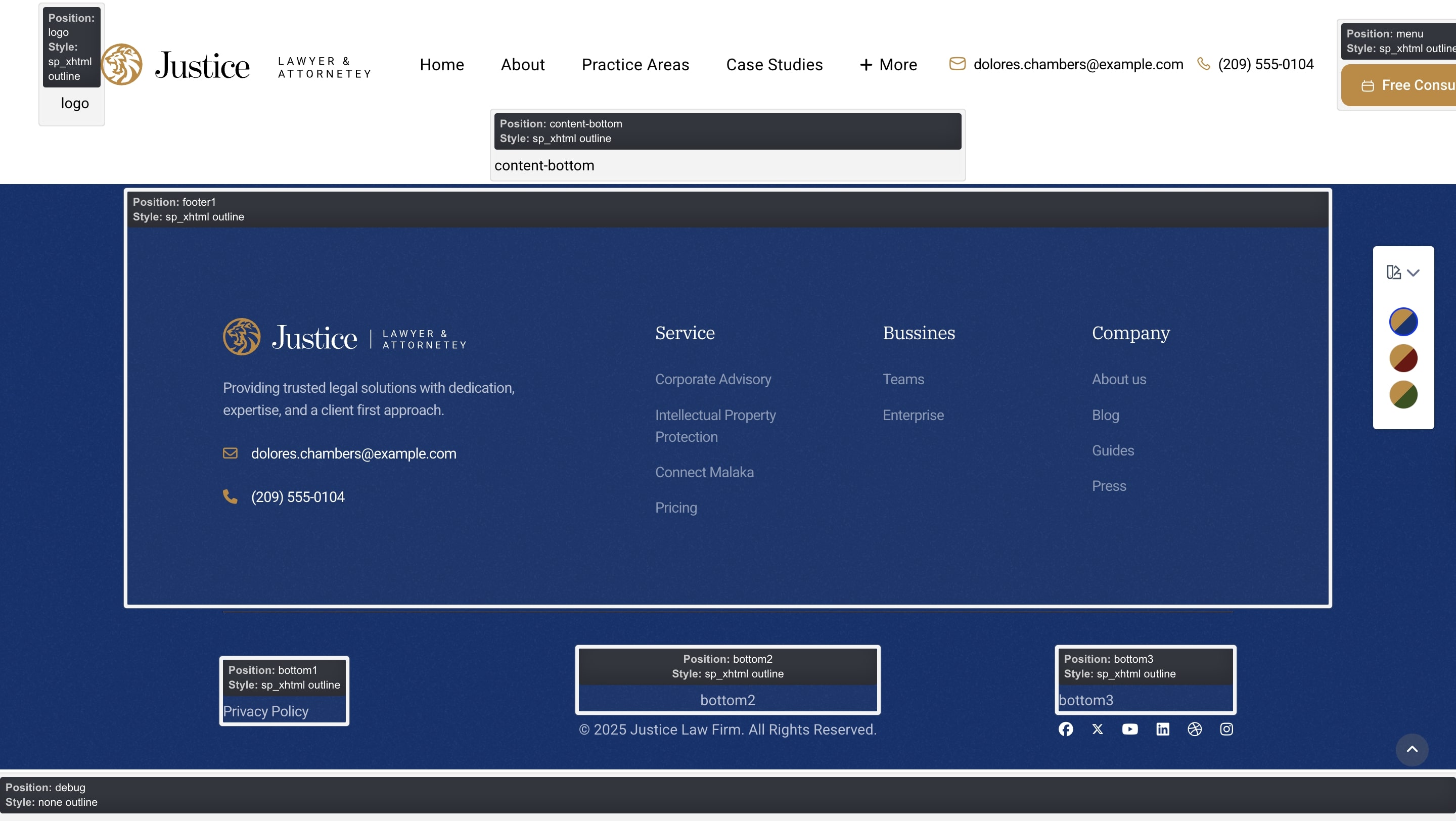Click the footer email address link
The height and width of the screenshot is (821, 1456).
click(353, 453)
